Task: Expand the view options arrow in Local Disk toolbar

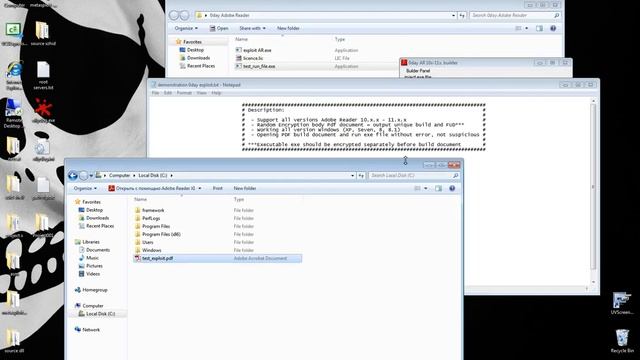Action: point(426,189)
